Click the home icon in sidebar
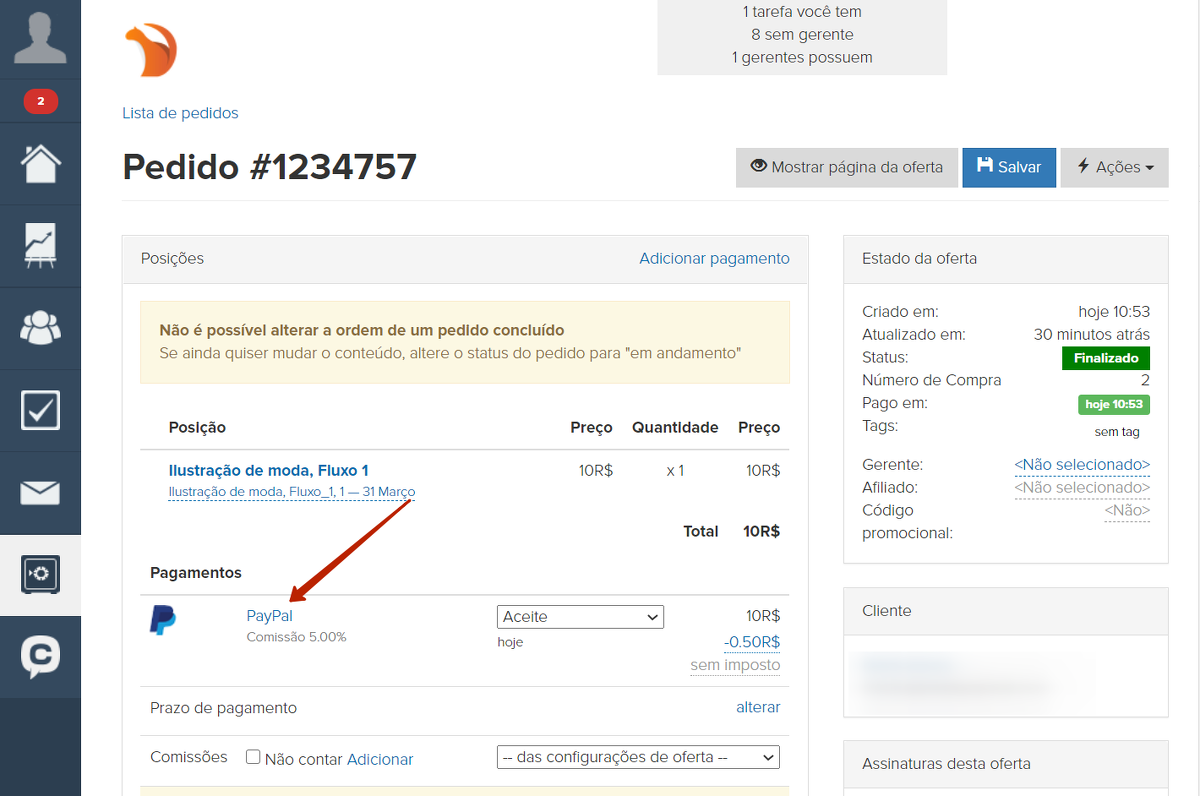Screen dimensions: 1200x796 tap(40, 163)
